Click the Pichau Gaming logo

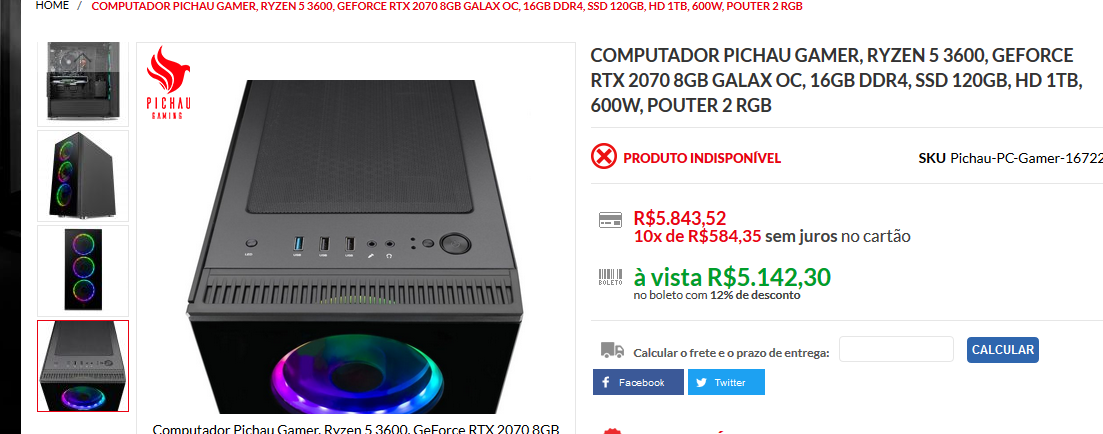169,82
